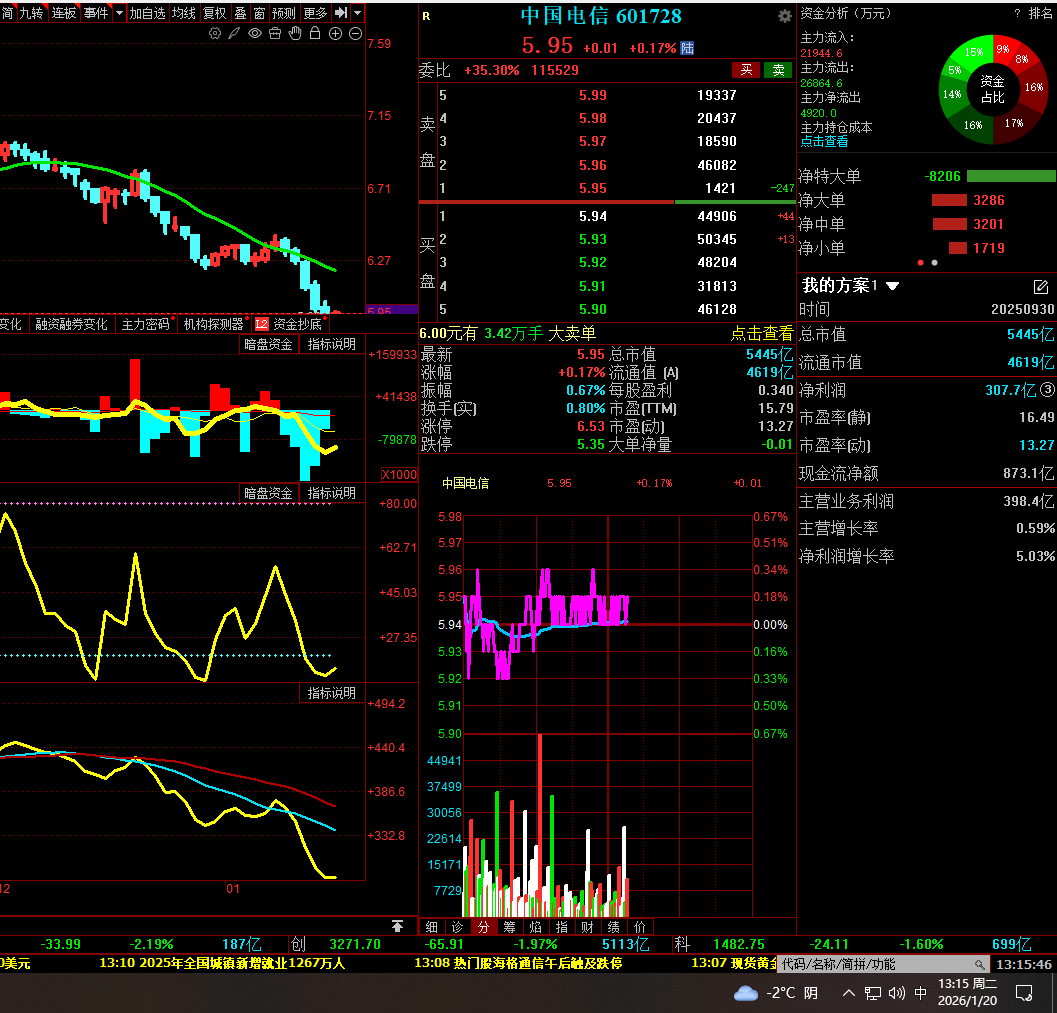
Task: Click the search magnifier icon
Action: coord(979,964)
